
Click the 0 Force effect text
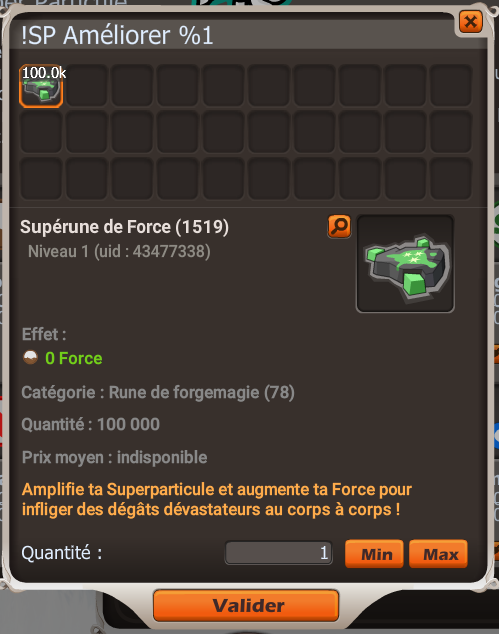click(74, 358)
